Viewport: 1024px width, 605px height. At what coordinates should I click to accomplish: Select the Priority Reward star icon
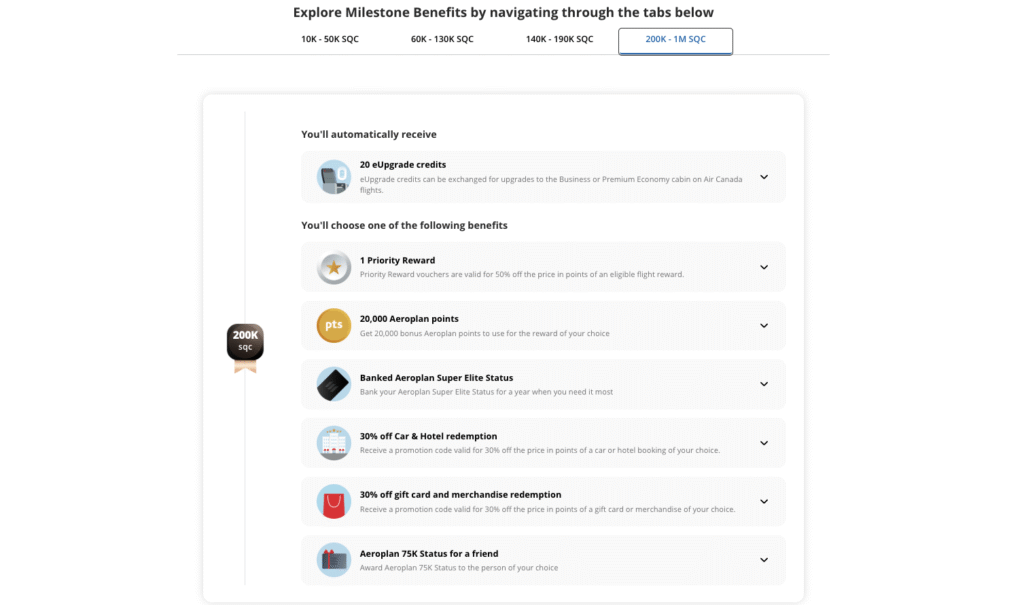[x=333, y=267]
